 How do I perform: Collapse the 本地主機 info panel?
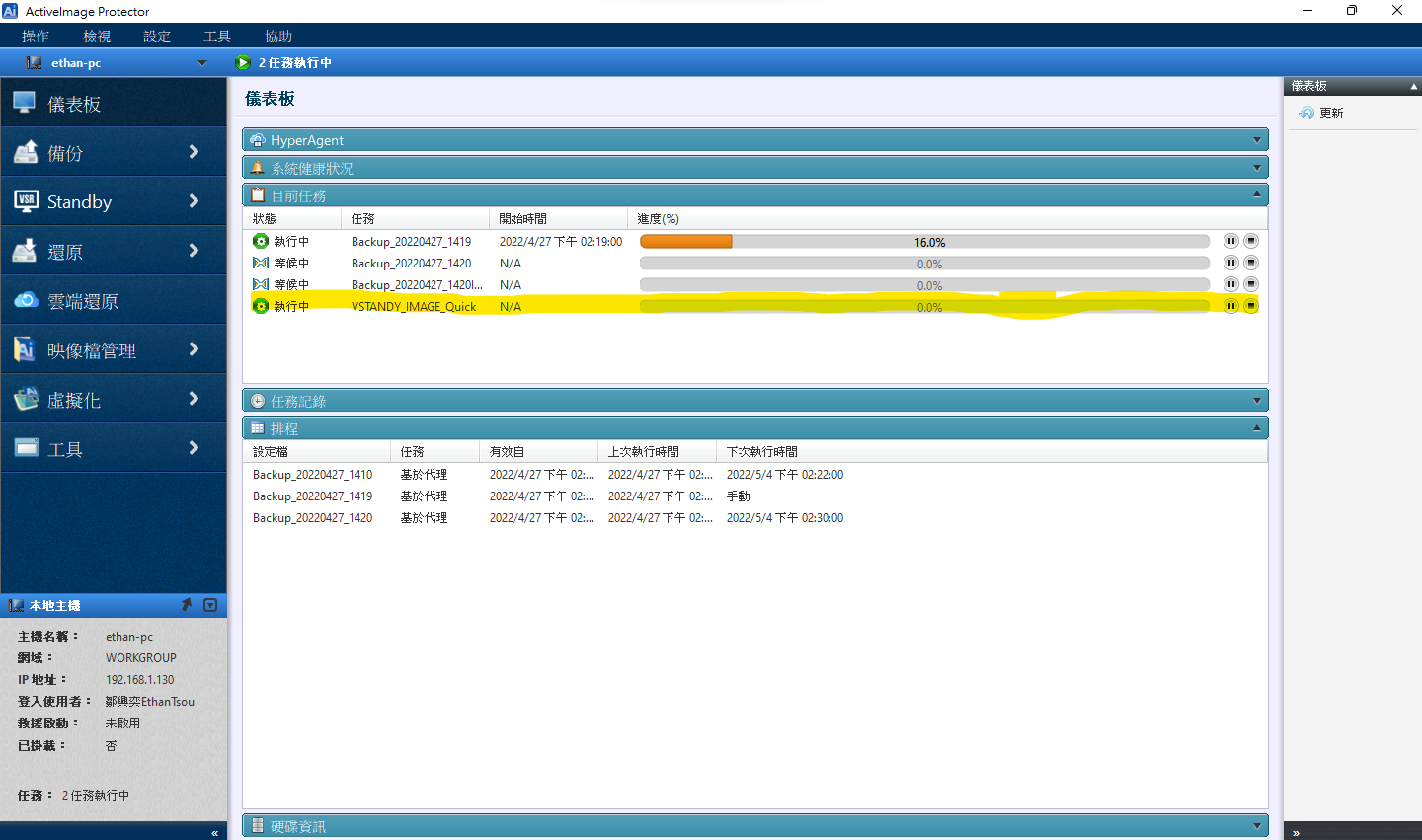click(x=210, y=605)
